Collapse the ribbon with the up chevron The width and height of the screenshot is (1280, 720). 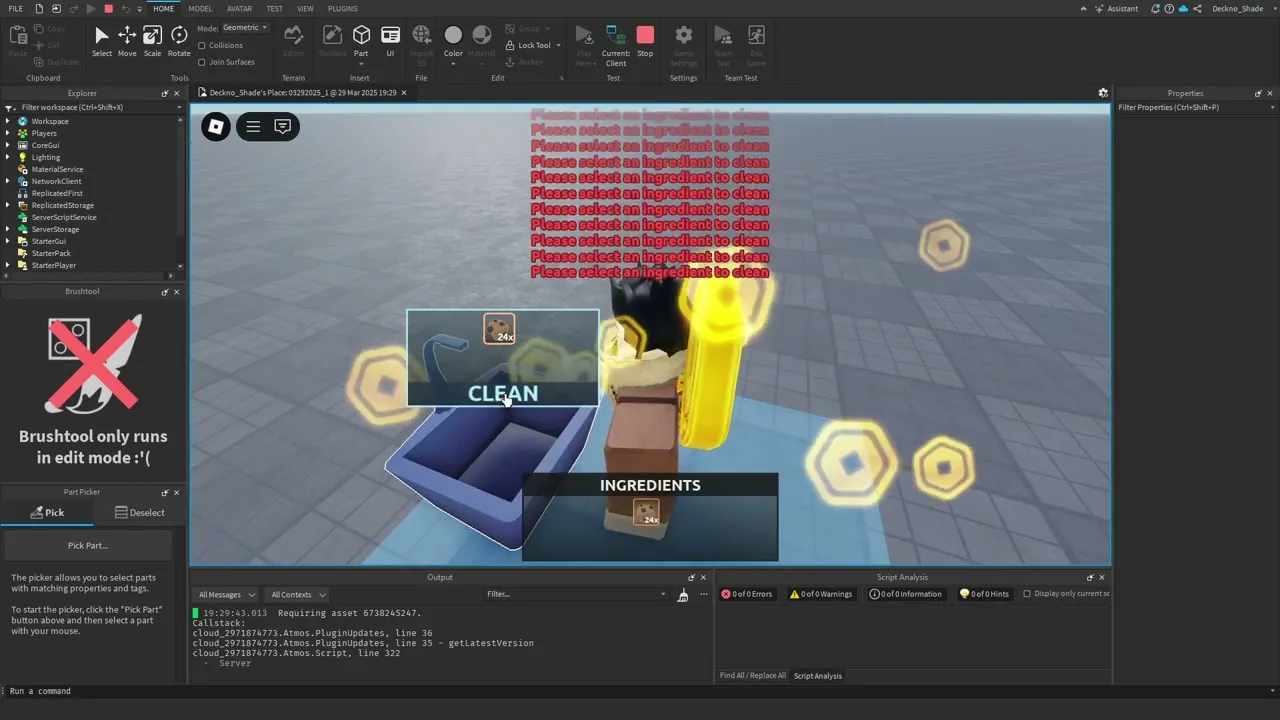pos(1083,8)
